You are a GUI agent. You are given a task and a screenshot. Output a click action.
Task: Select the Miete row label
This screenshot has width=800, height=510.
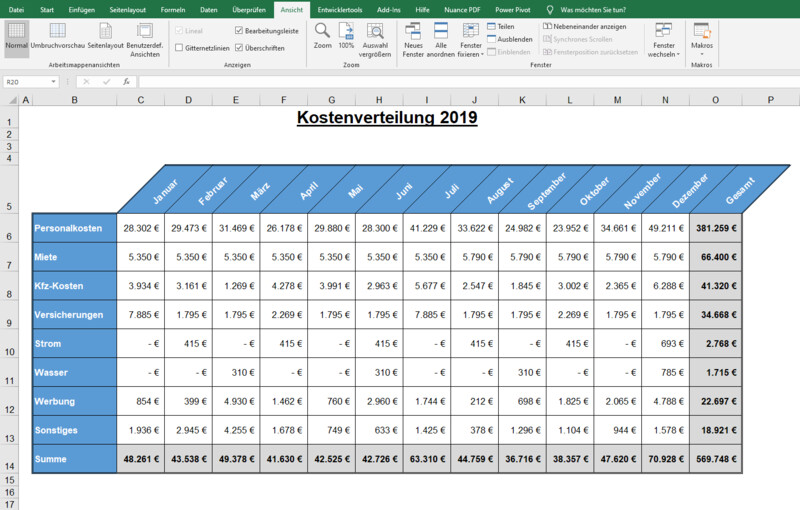[x=74, y=257]
